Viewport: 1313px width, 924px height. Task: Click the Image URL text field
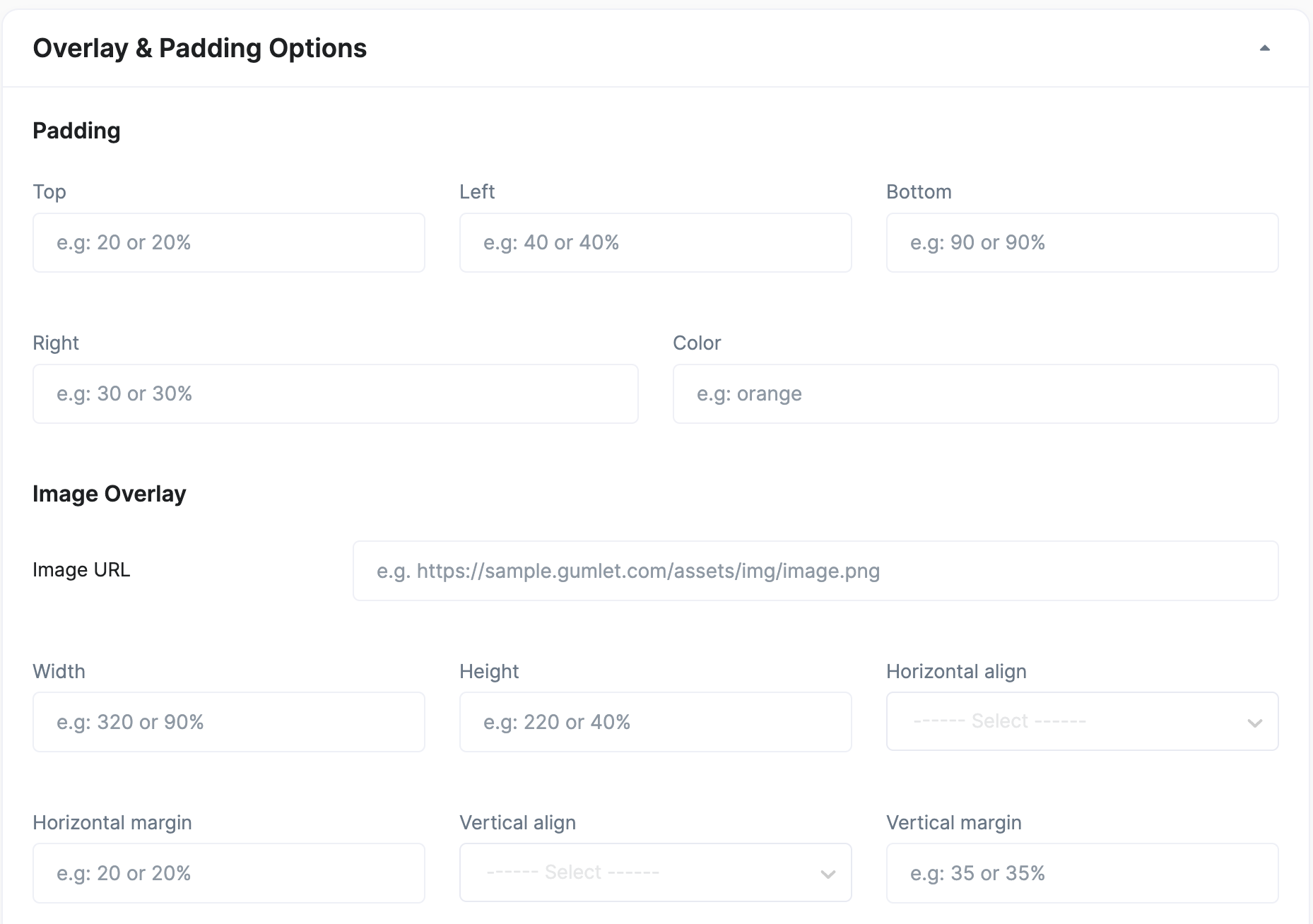[x=815, y=571]
